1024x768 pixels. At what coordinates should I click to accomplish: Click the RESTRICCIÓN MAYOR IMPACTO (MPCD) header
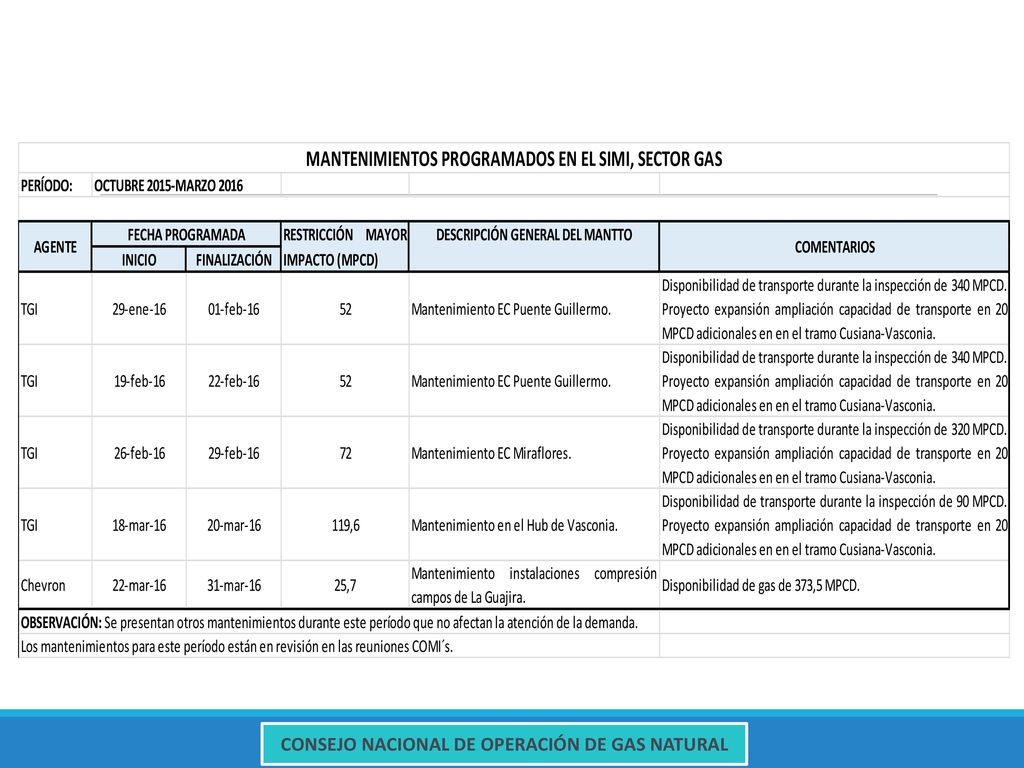[345, 247]
